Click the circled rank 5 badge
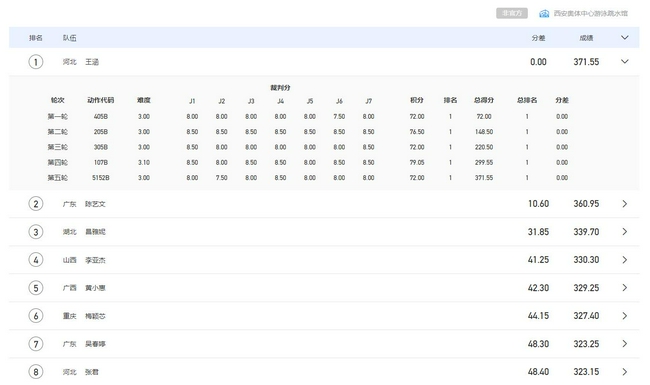The image size is (650, 385). [36, 288]
